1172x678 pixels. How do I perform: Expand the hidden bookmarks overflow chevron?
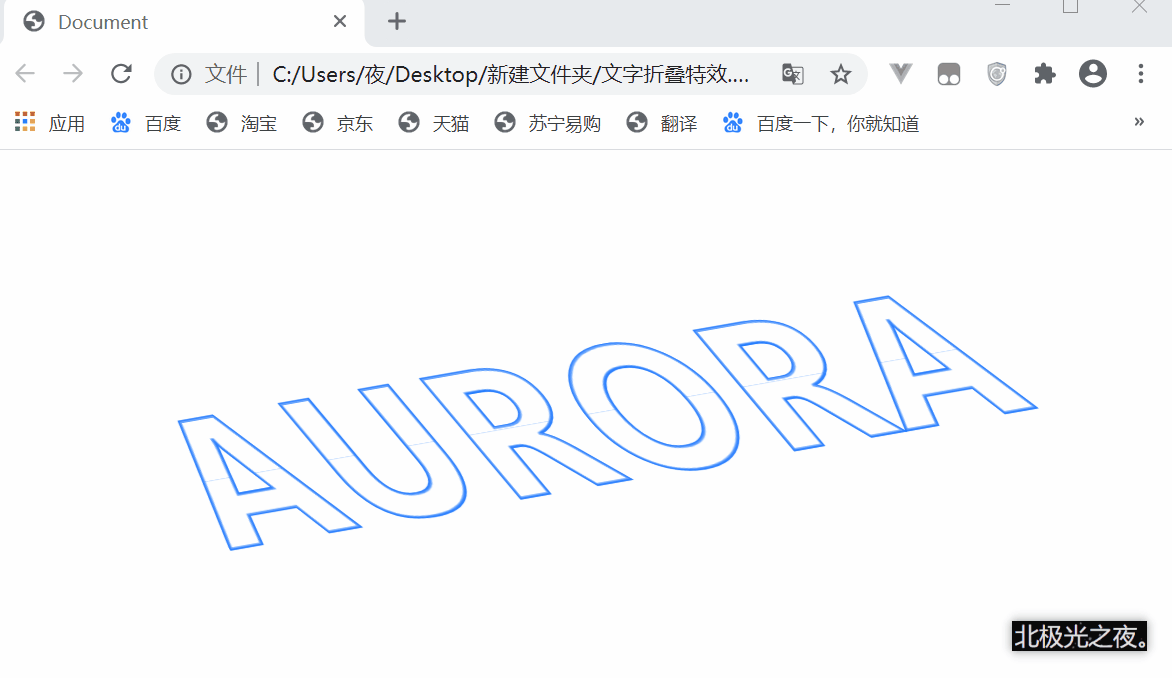tap(1139, 122)
